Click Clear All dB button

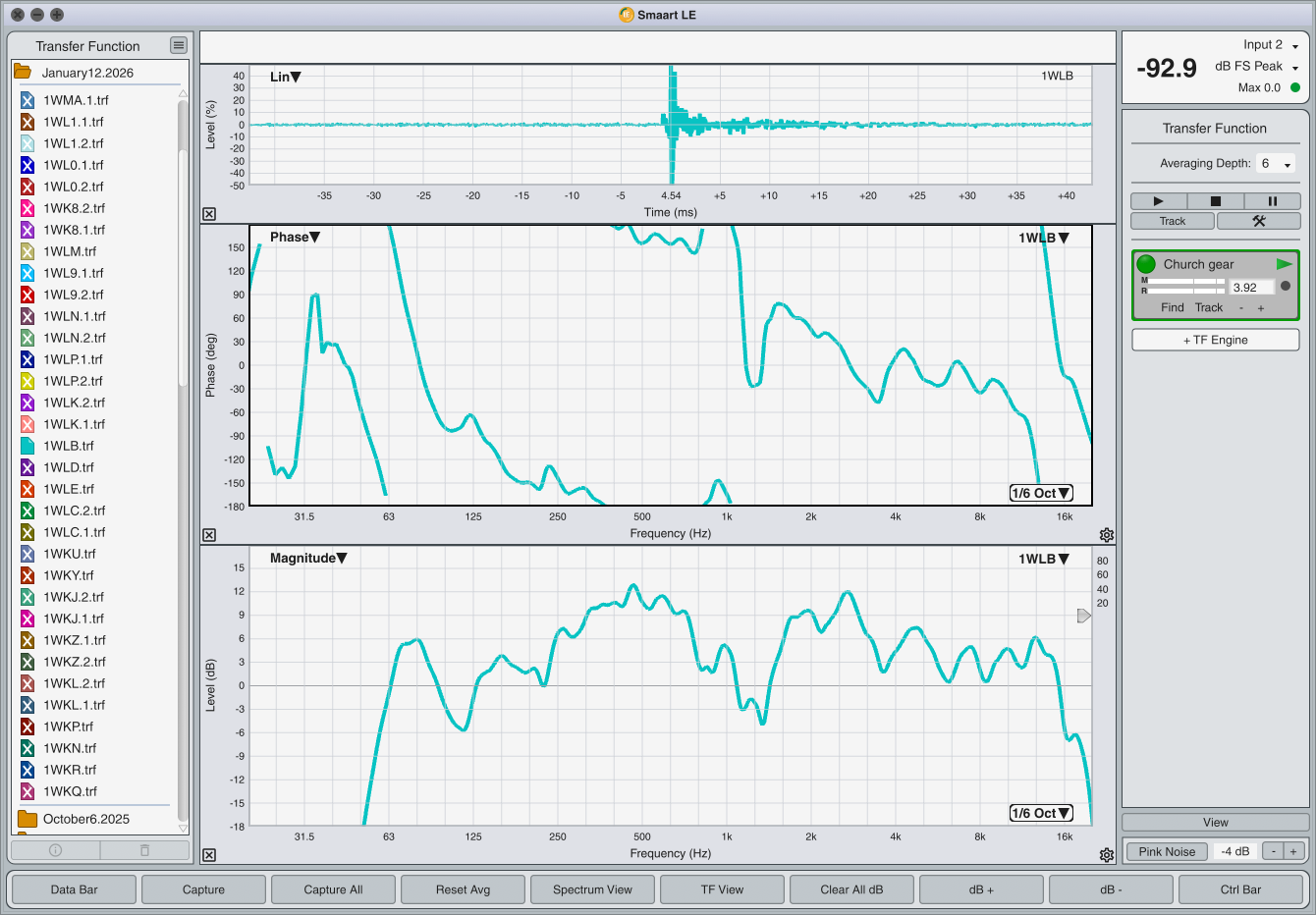click(x=852, y=889)
